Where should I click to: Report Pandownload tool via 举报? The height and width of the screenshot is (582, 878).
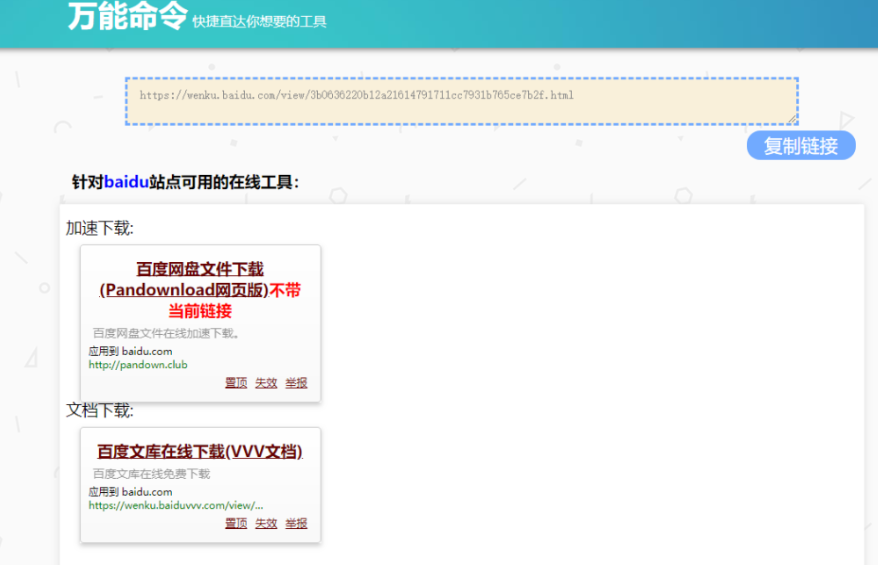pyautogui.click(x=296, y=383)
